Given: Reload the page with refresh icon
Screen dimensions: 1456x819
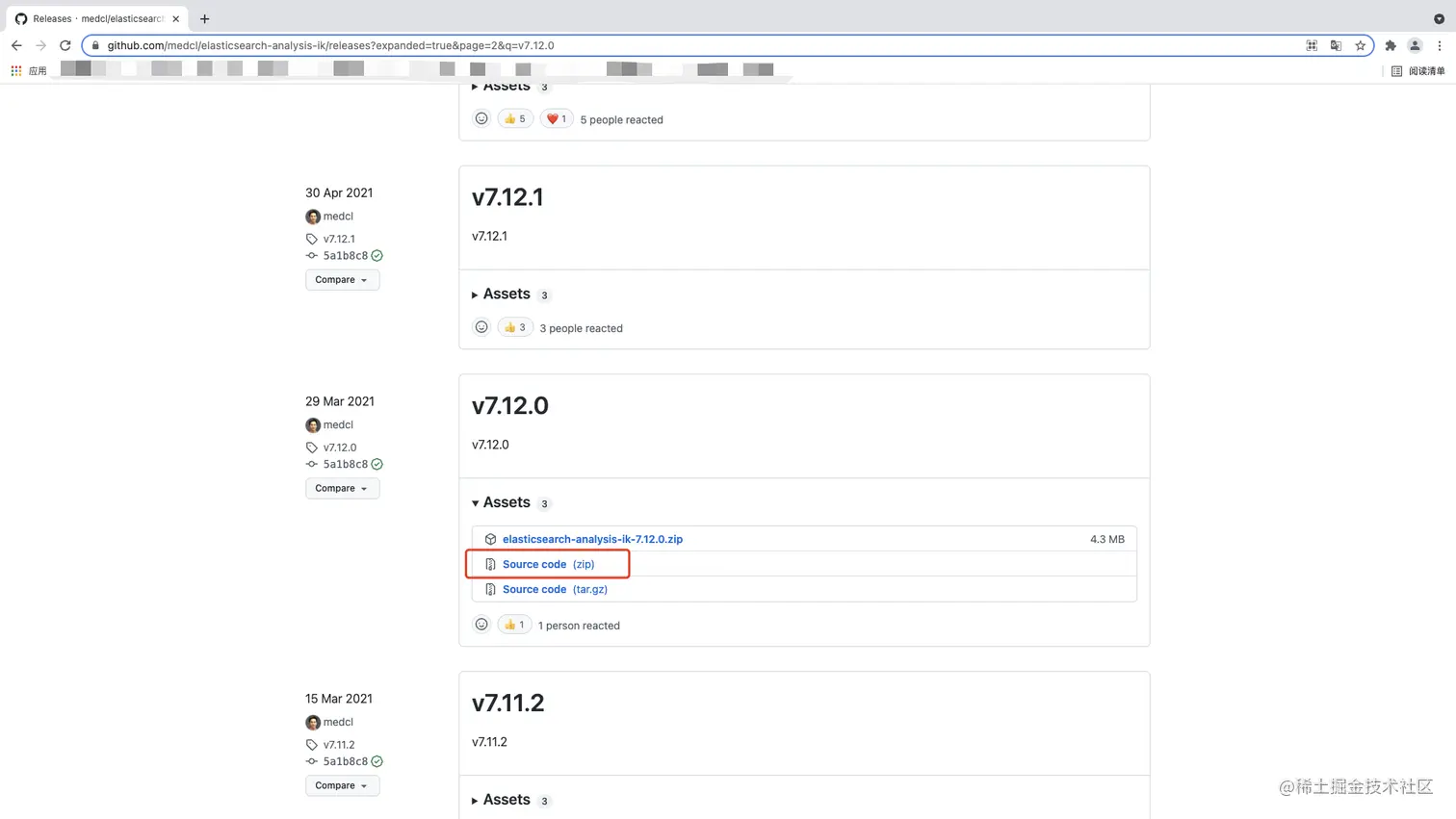Looking at the screenshot, I should tap(65, 45).
